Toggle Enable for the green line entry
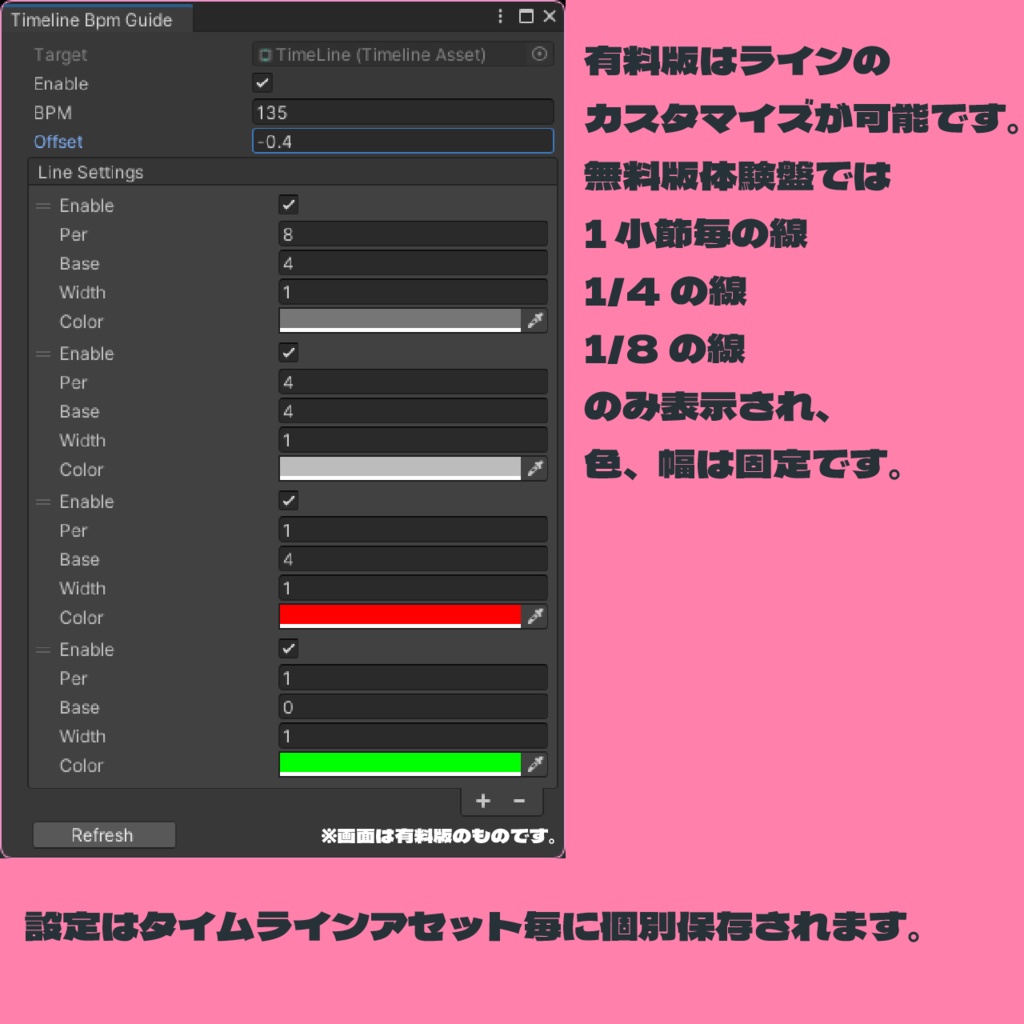Screen dimensions: 1024x1024 (289, 648)
